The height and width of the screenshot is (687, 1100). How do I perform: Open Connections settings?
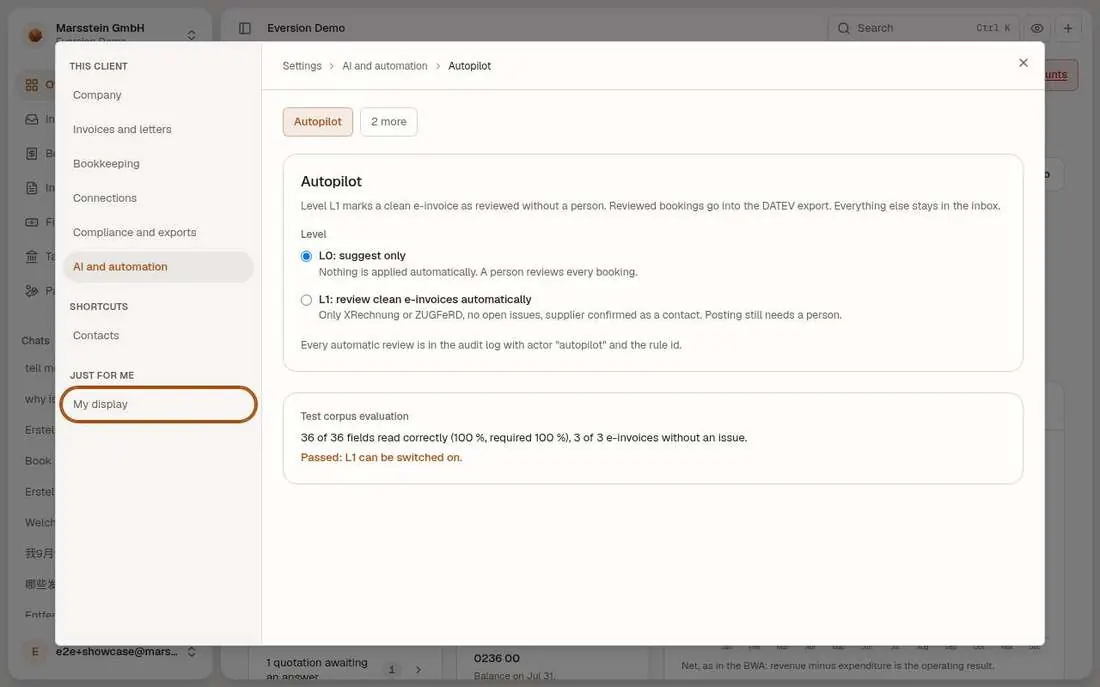point(158,198)
